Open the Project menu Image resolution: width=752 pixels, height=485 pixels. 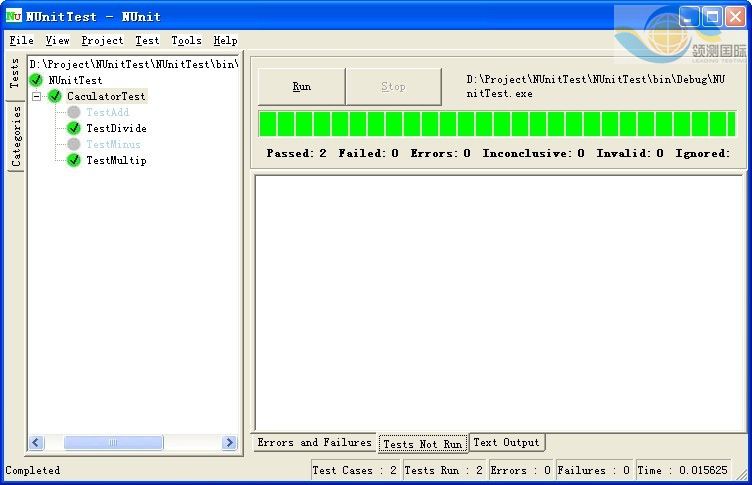click(102, 40)
